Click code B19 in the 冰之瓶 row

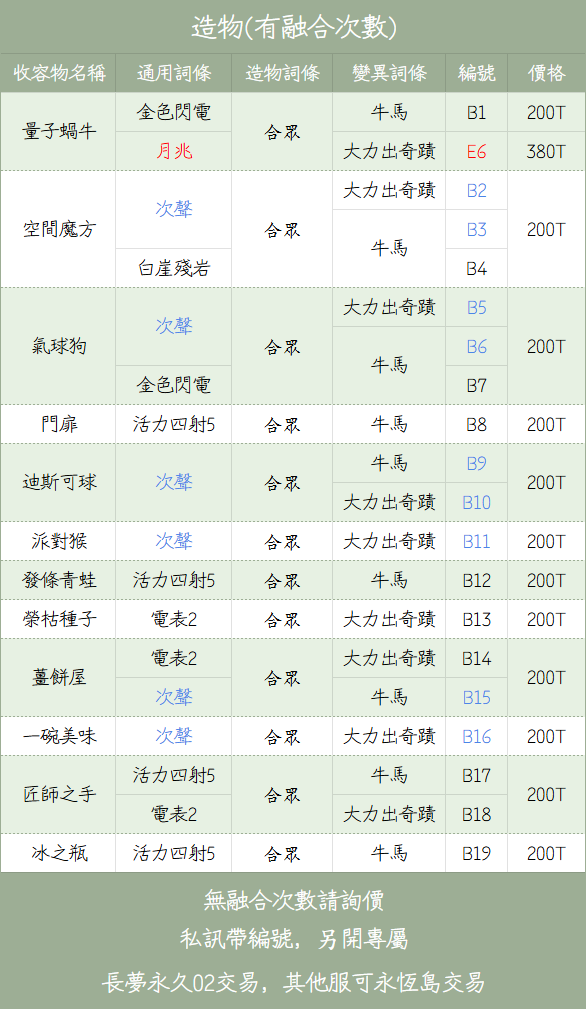(477, 853)
